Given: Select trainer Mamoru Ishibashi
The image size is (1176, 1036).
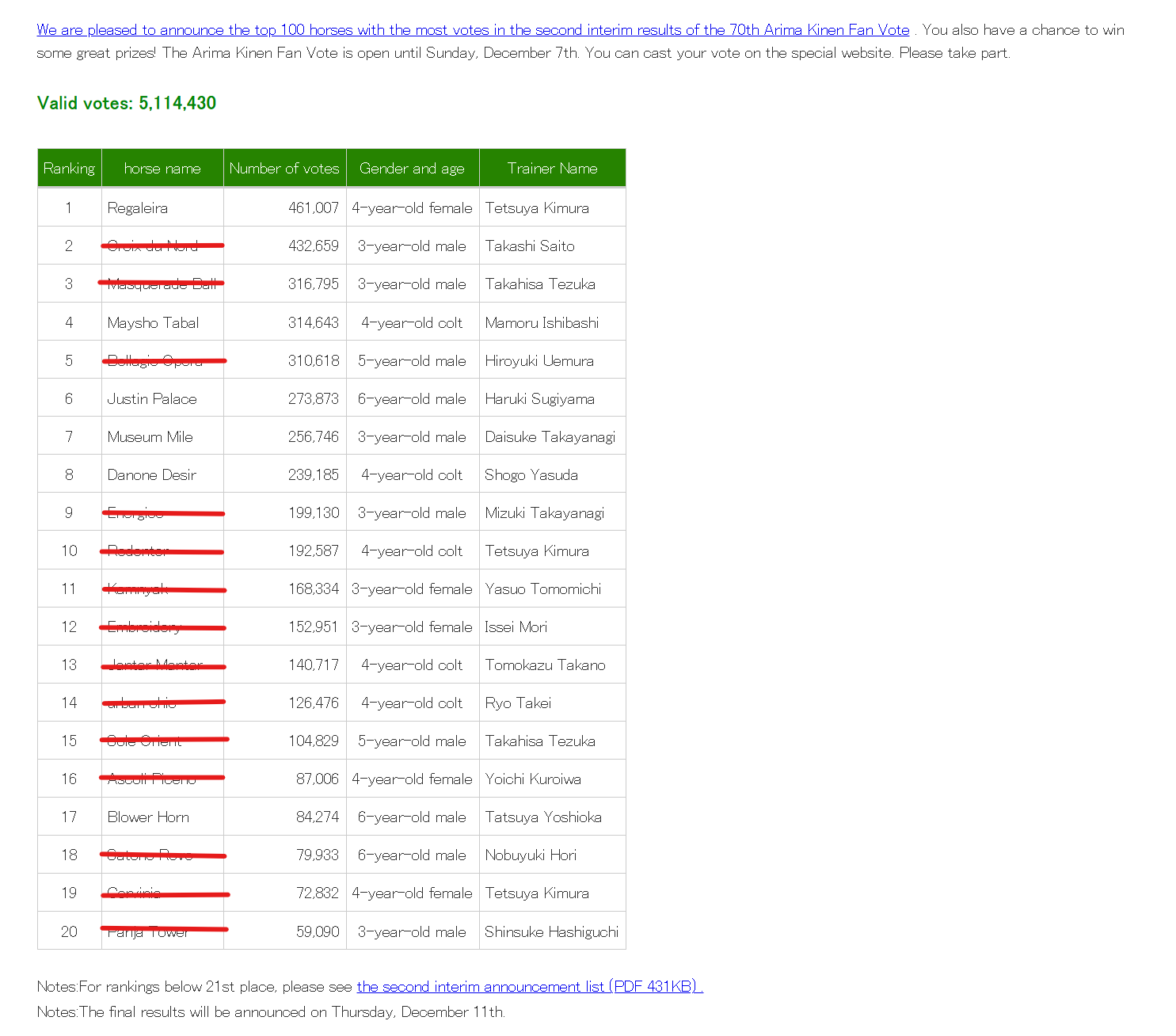Looking at the screenshot, I should click(542, 322).
